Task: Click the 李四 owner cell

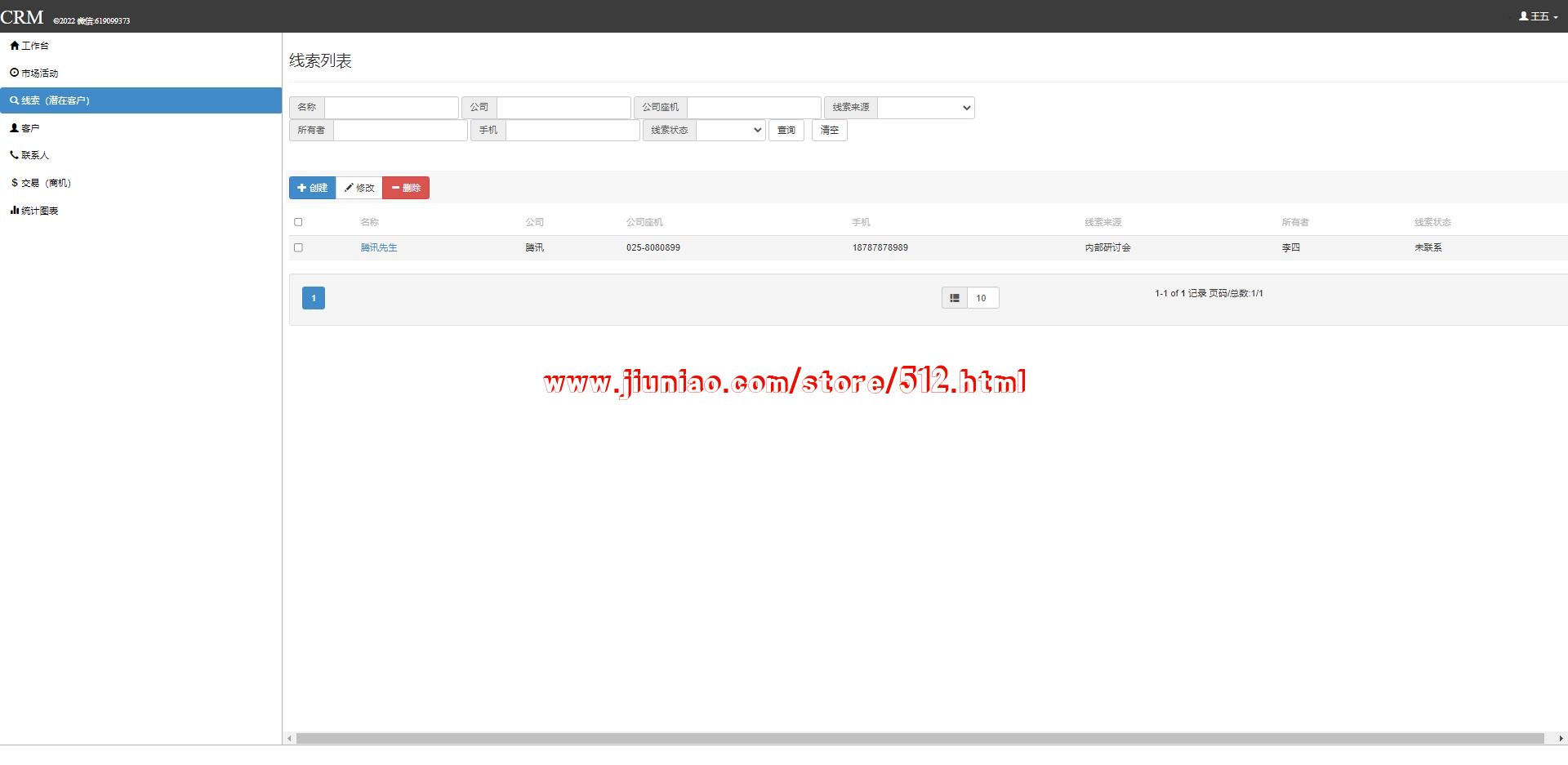Action: 1291,247
